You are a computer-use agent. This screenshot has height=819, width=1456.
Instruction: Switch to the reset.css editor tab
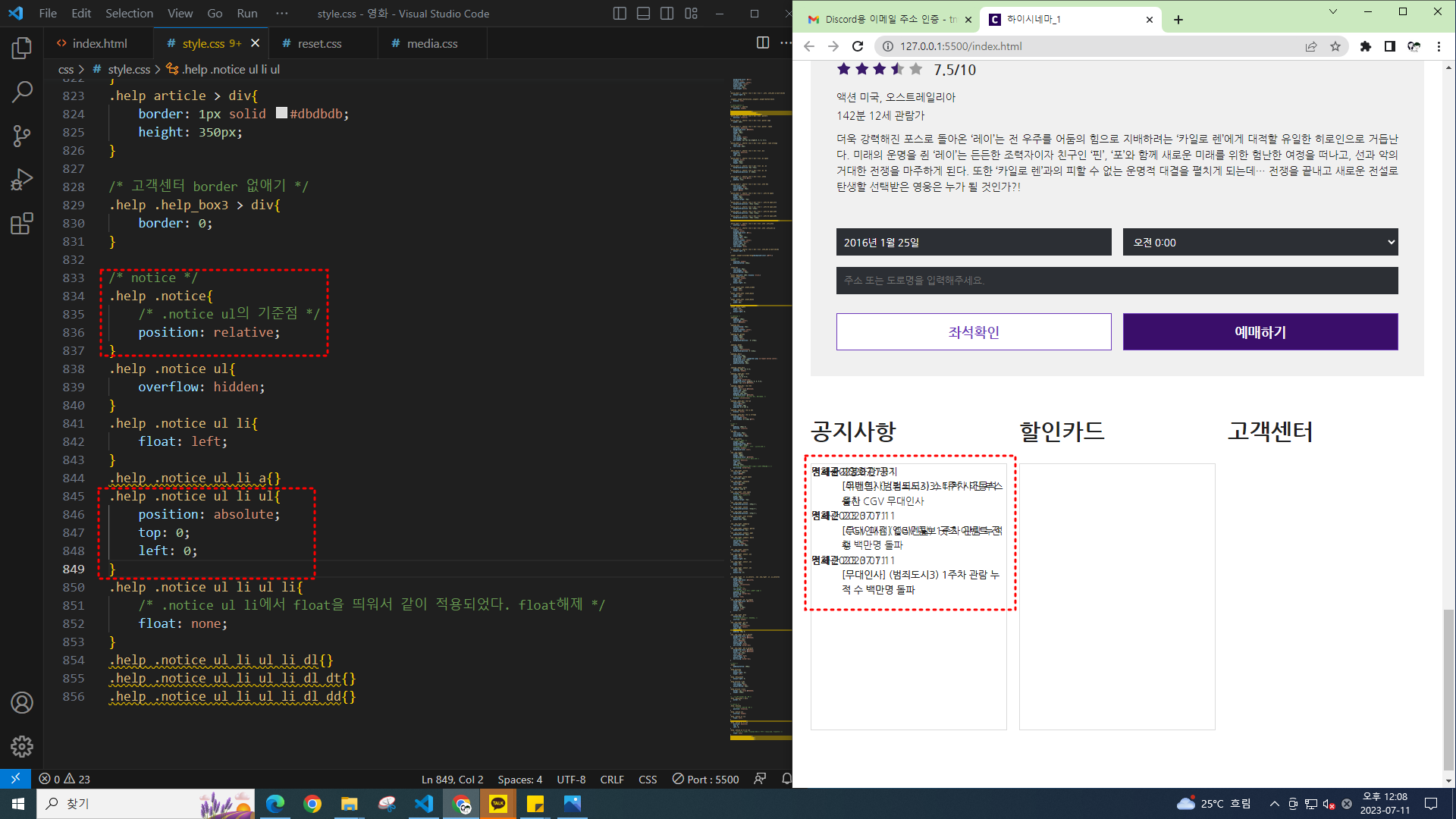pyautogui.click(x=319, y=43)
